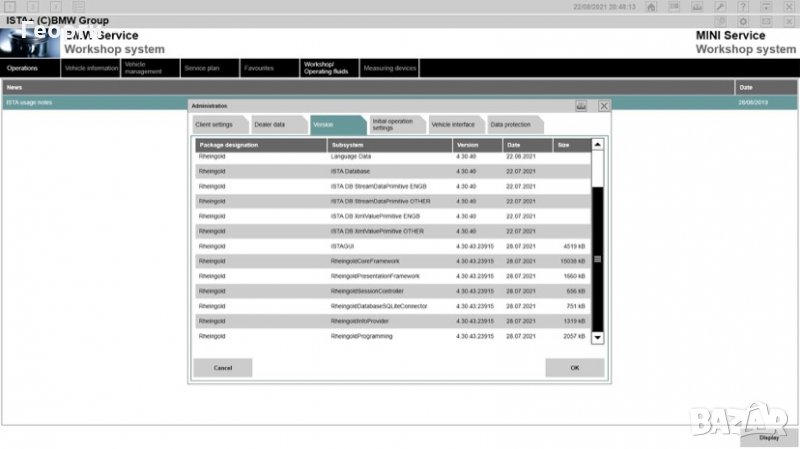This screenshot has width=800, height=449.
Task: Click the envelope message icon
Action: coord(765,21)
